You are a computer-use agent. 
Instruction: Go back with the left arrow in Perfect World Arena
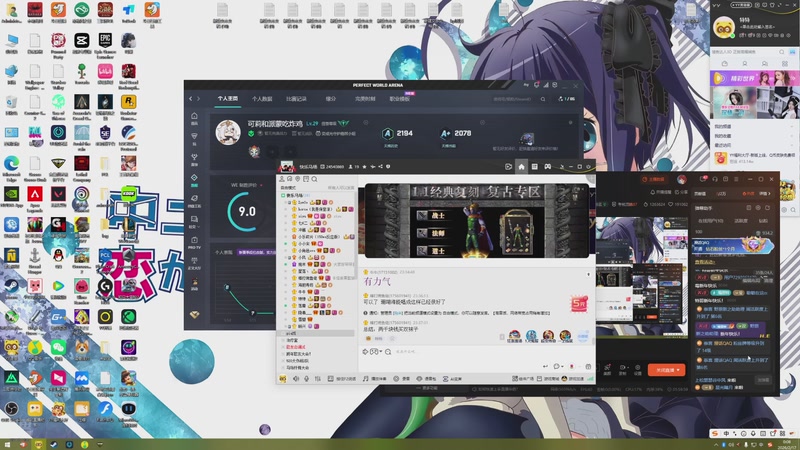tap(191, 99)
